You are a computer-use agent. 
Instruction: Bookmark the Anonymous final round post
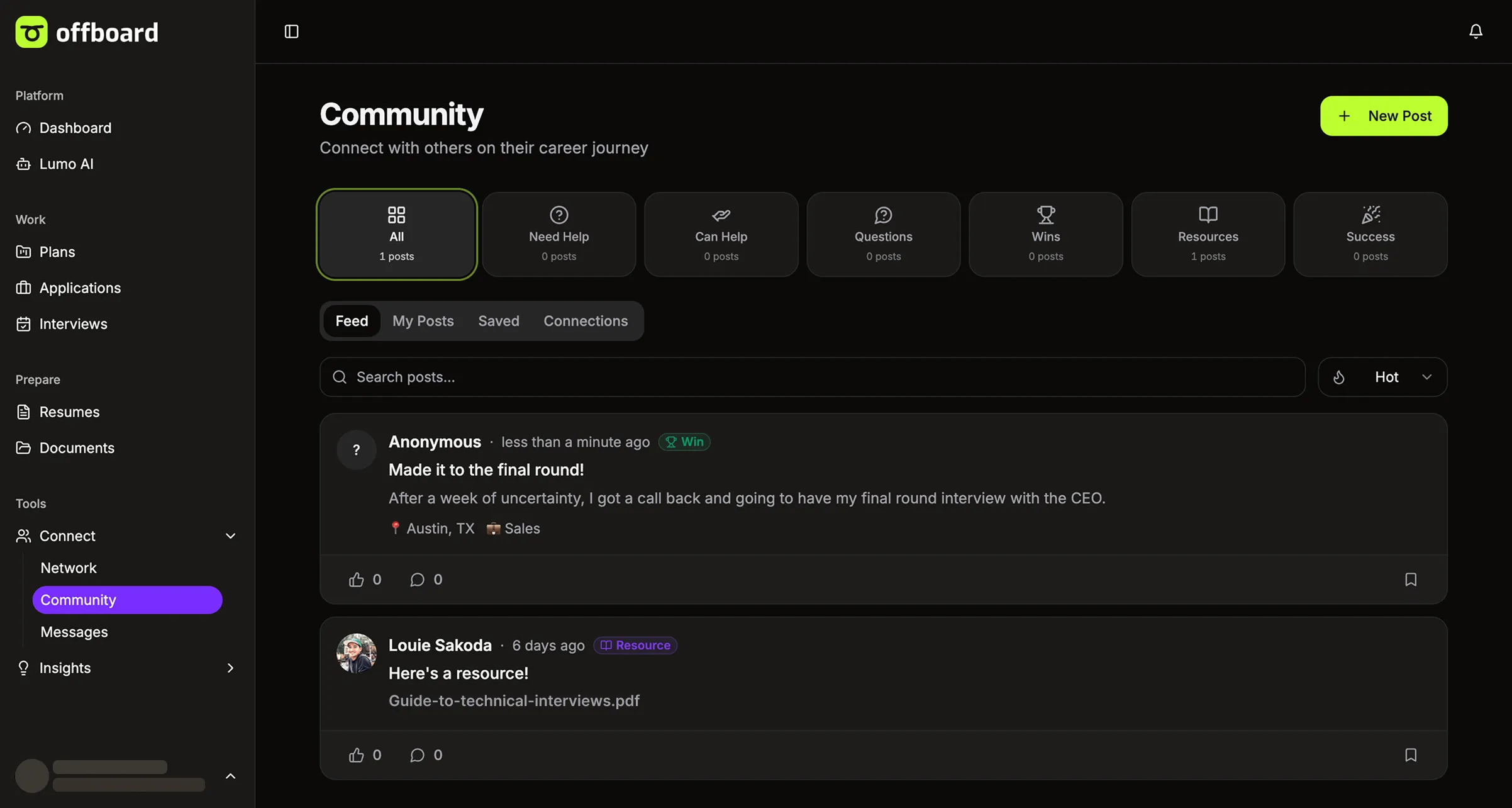click(x=1410, y=580)
